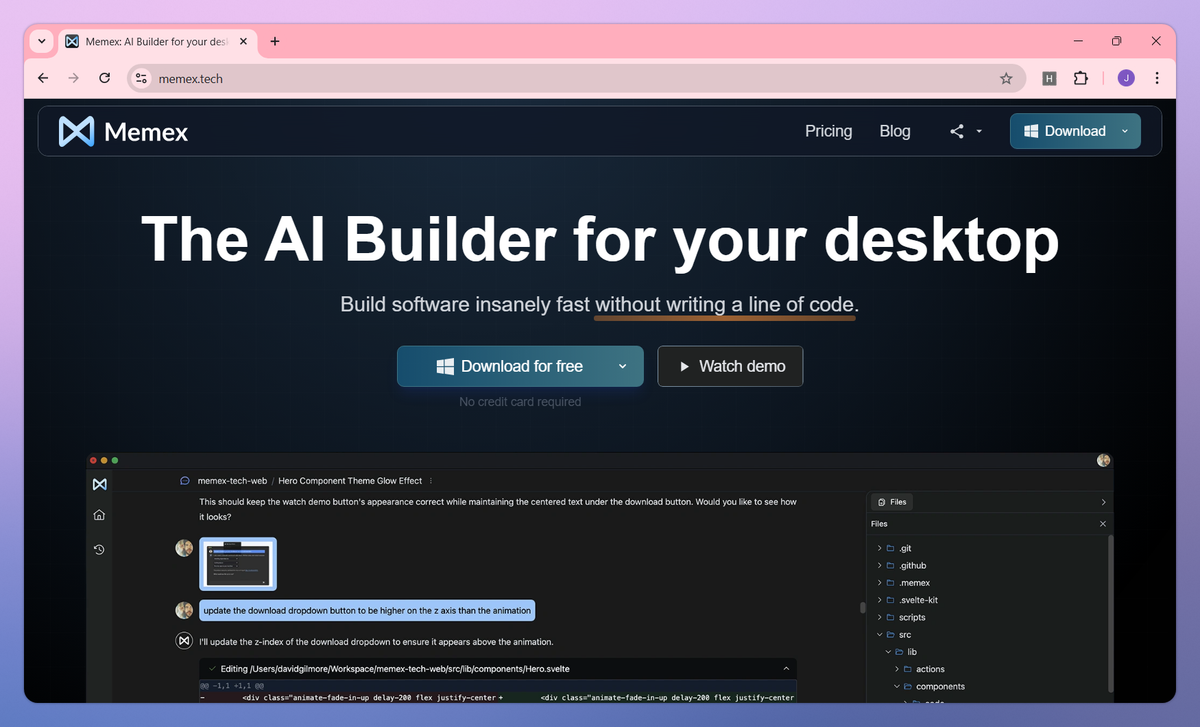The width and height of the screenshot is (1200, 727).
Task: Go back using the browser back arrow
Action: click(42, 78)
